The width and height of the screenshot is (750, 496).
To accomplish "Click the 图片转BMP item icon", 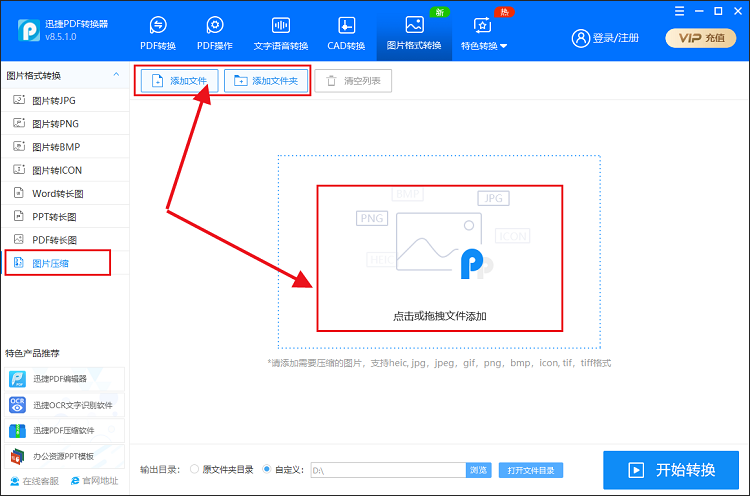I will (x=19, y=146).
